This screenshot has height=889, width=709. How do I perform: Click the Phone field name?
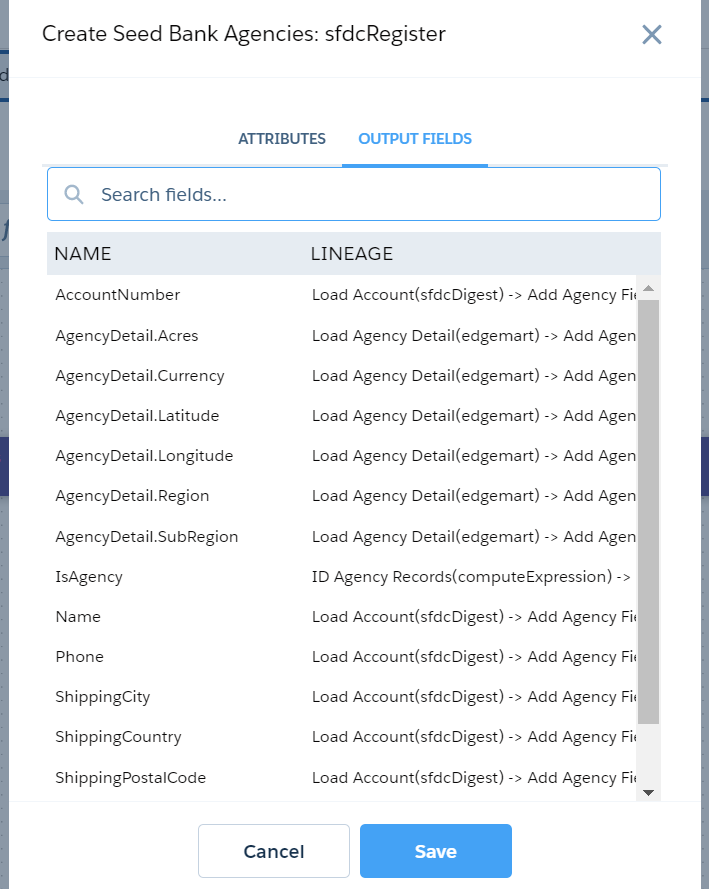80,657
